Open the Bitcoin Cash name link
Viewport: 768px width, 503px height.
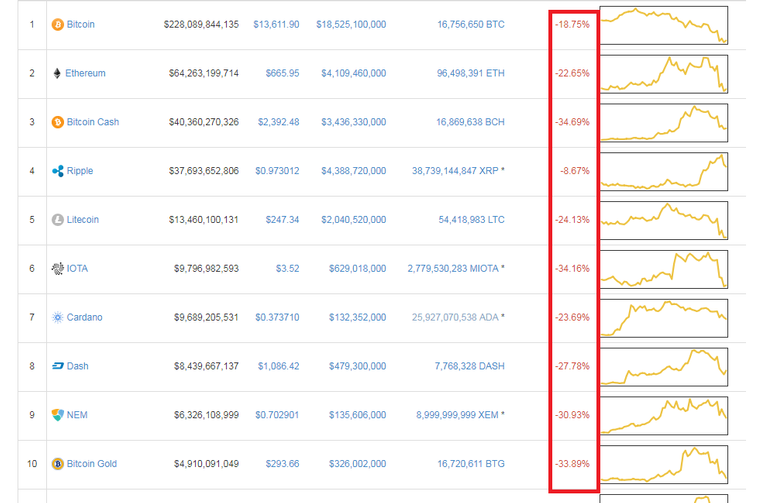93,122
